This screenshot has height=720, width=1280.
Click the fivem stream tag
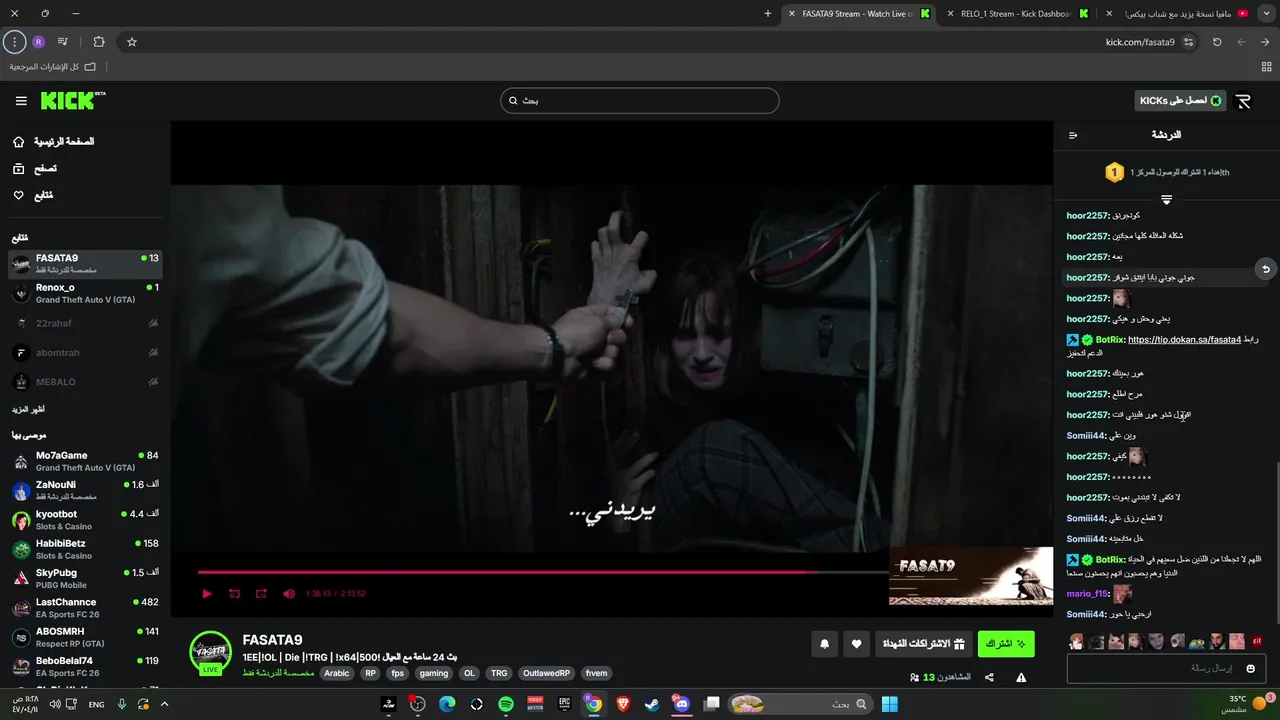pyautogui.click(x=597, y=673)
